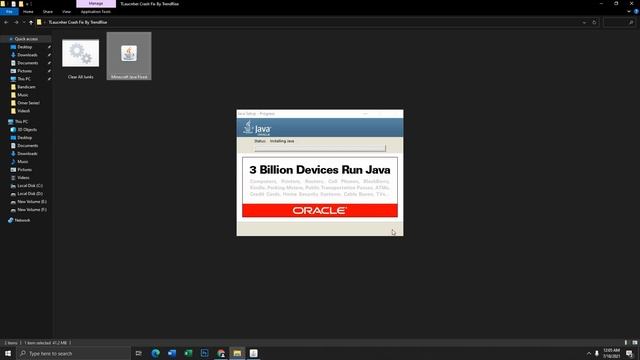The image size is (640, 360).
Task: Open Local Disk (D:) drive
Action: click(x=30, y=193)
